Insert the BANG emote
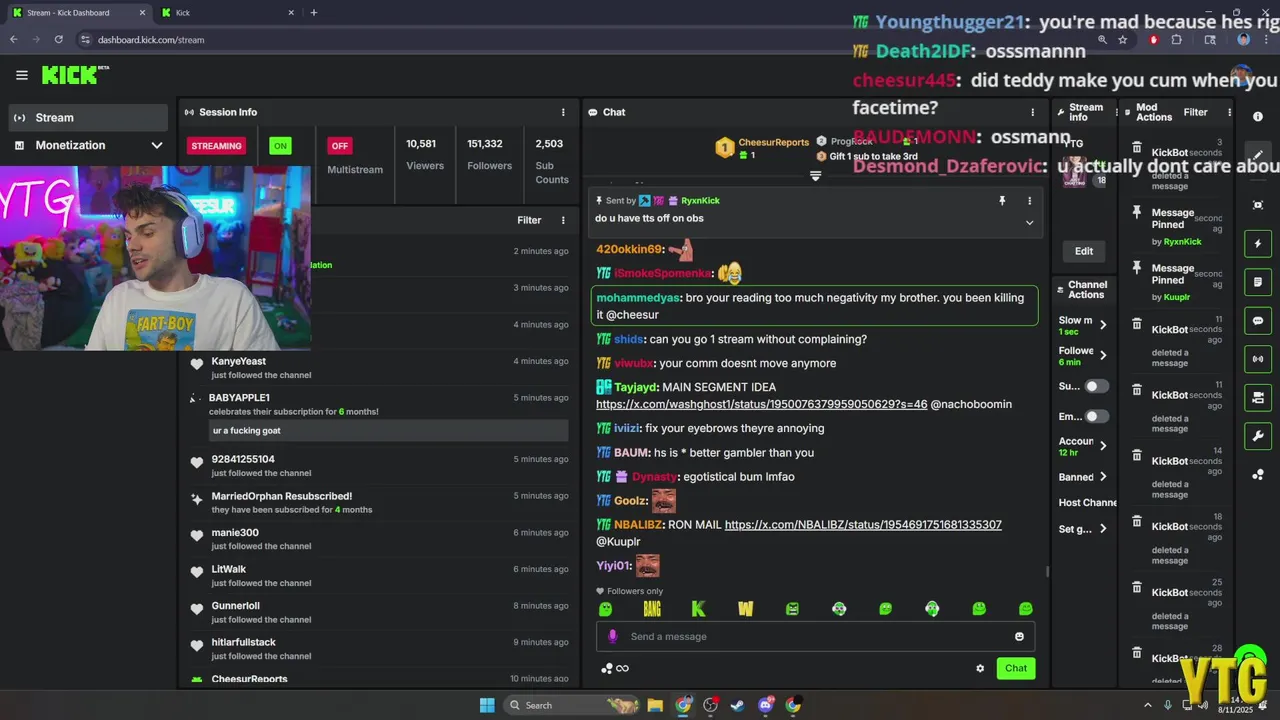1280x720 pixels. click(652, 608)
